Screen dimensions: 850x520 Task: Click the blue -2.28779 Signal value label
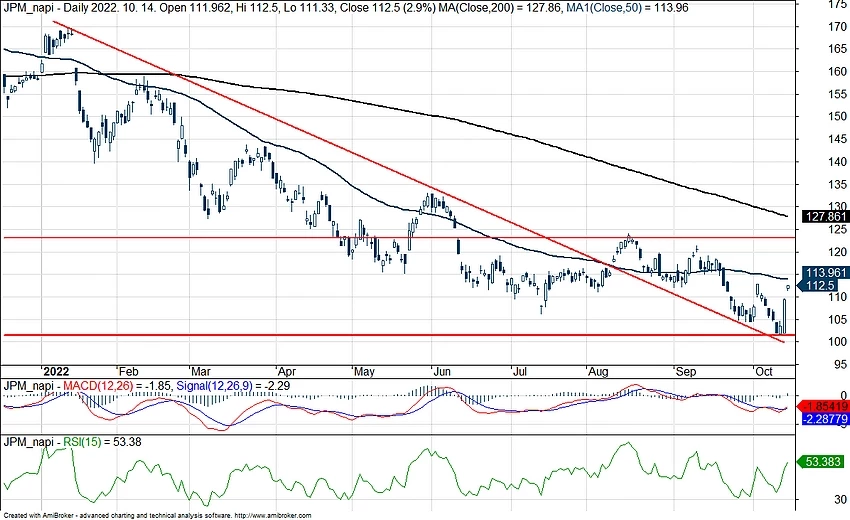click(824, 419)
